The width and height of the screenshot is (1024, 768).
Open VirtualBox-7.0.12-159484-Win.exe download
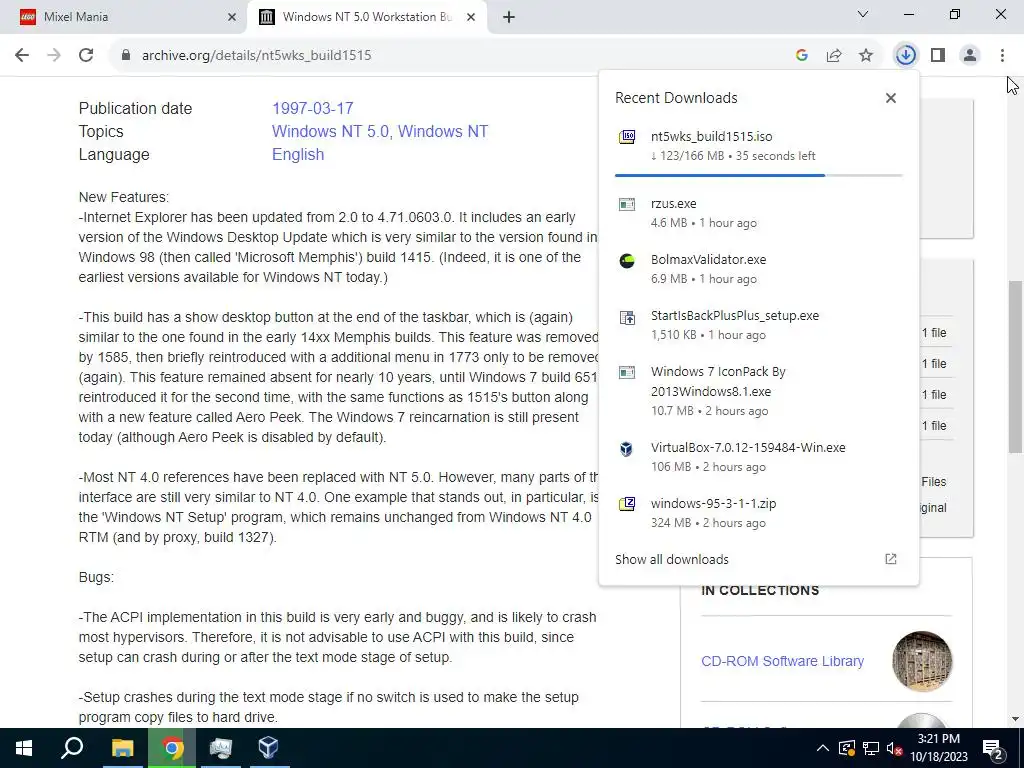click(x=758, y=457)
